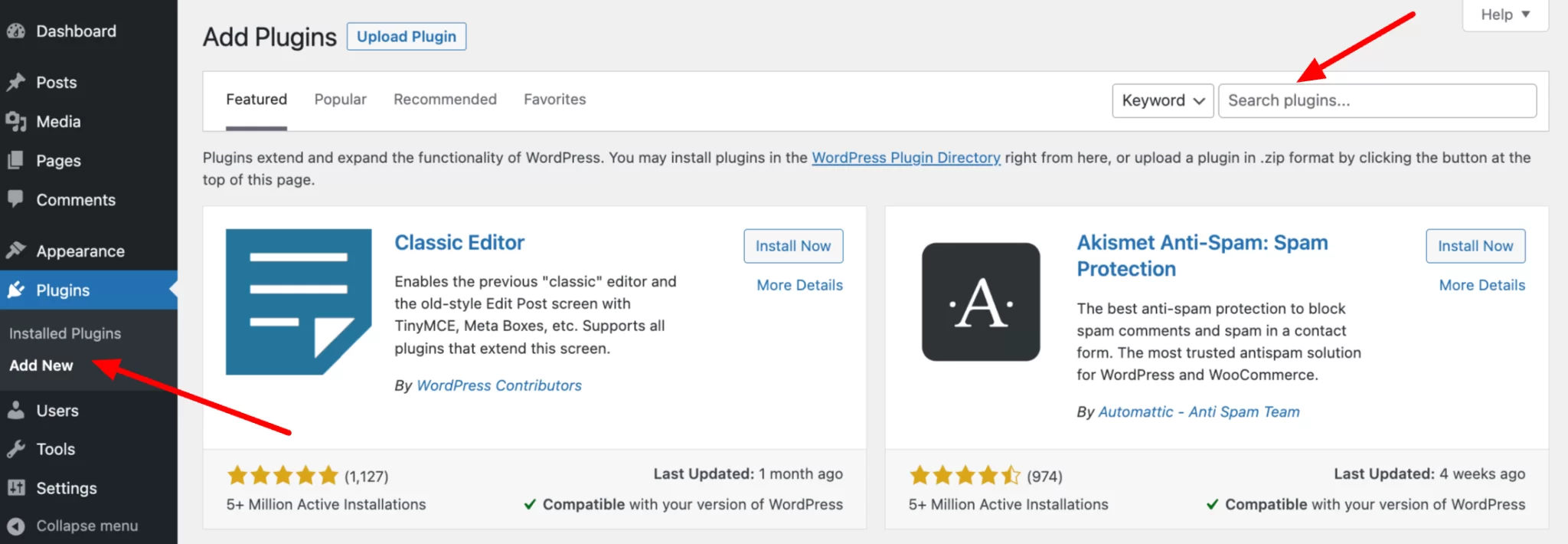
Task: Open the Comments menu item
Action: pyautogui.click(x=76, y=199)
